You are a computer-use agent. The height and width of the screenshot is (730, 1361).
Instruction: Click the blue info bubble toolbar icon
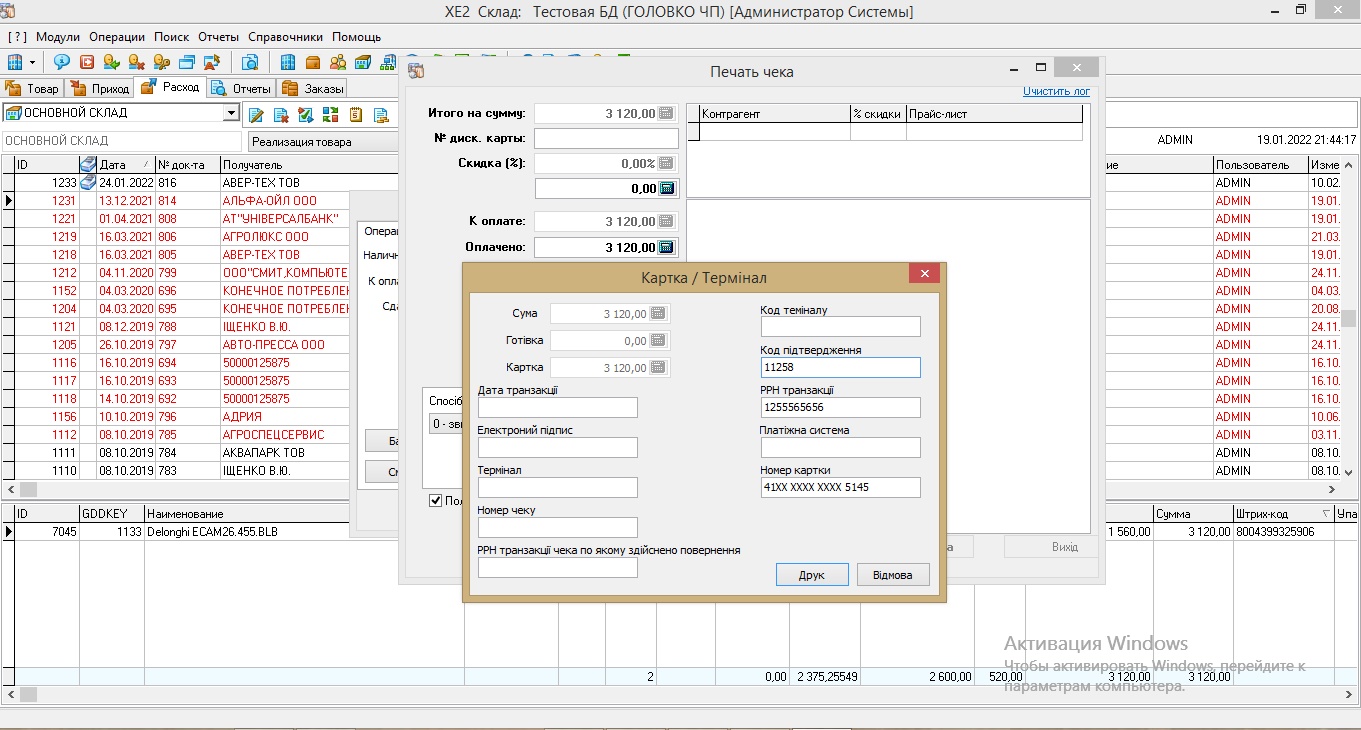click(x=62, y=62)
